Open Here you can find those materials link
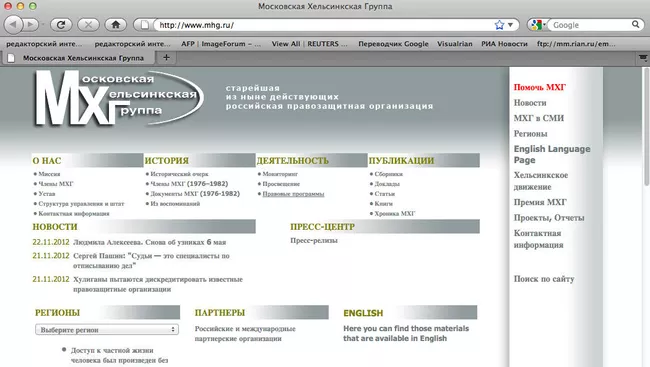Screen dimensions: 650x367 pyautogui.click(x=406, y=333)
